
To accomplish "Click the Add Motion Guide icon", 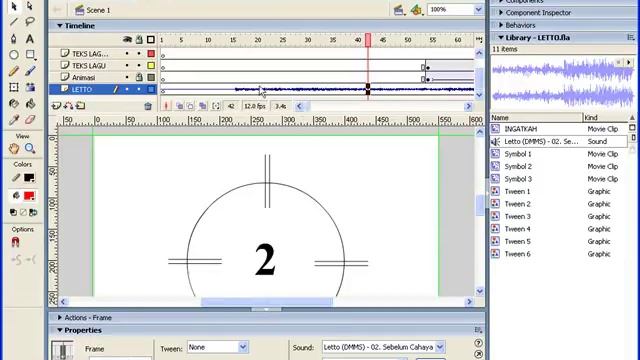I will pyautogui.click(x=68, y=106).
